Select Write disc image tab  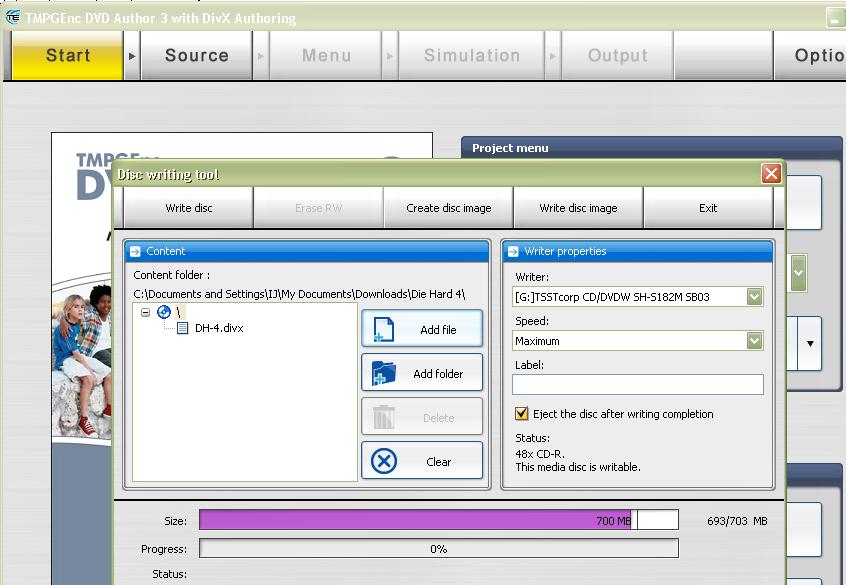578,208
